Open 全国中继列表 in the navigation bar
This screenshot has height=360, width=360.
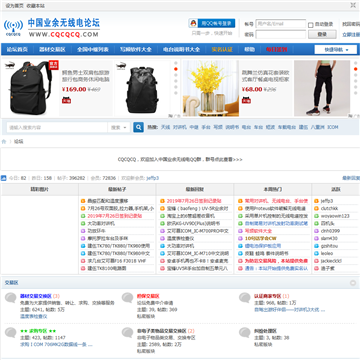93,50
